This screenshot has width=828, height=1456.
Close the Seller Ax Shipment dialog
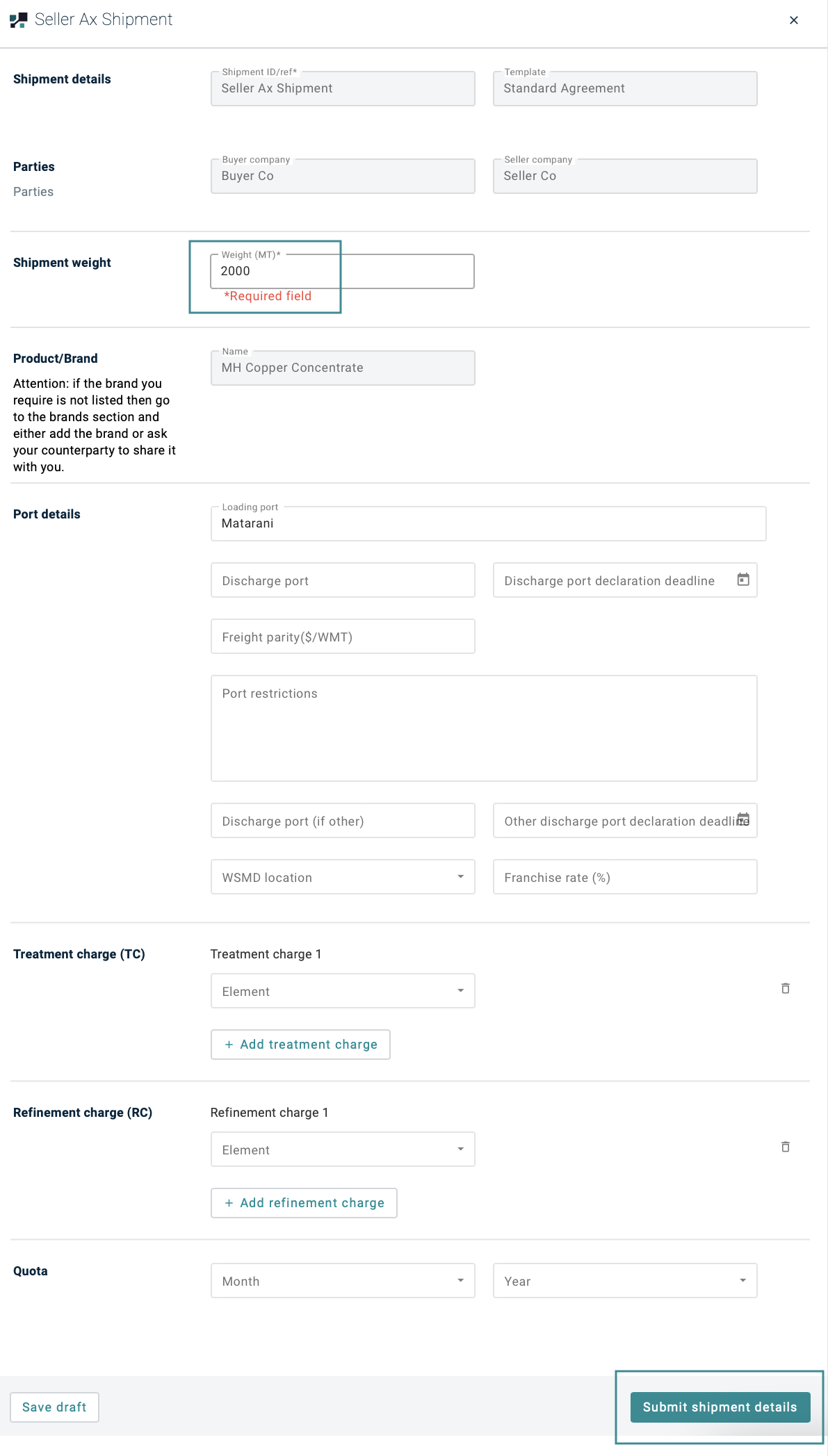(793, 20)
